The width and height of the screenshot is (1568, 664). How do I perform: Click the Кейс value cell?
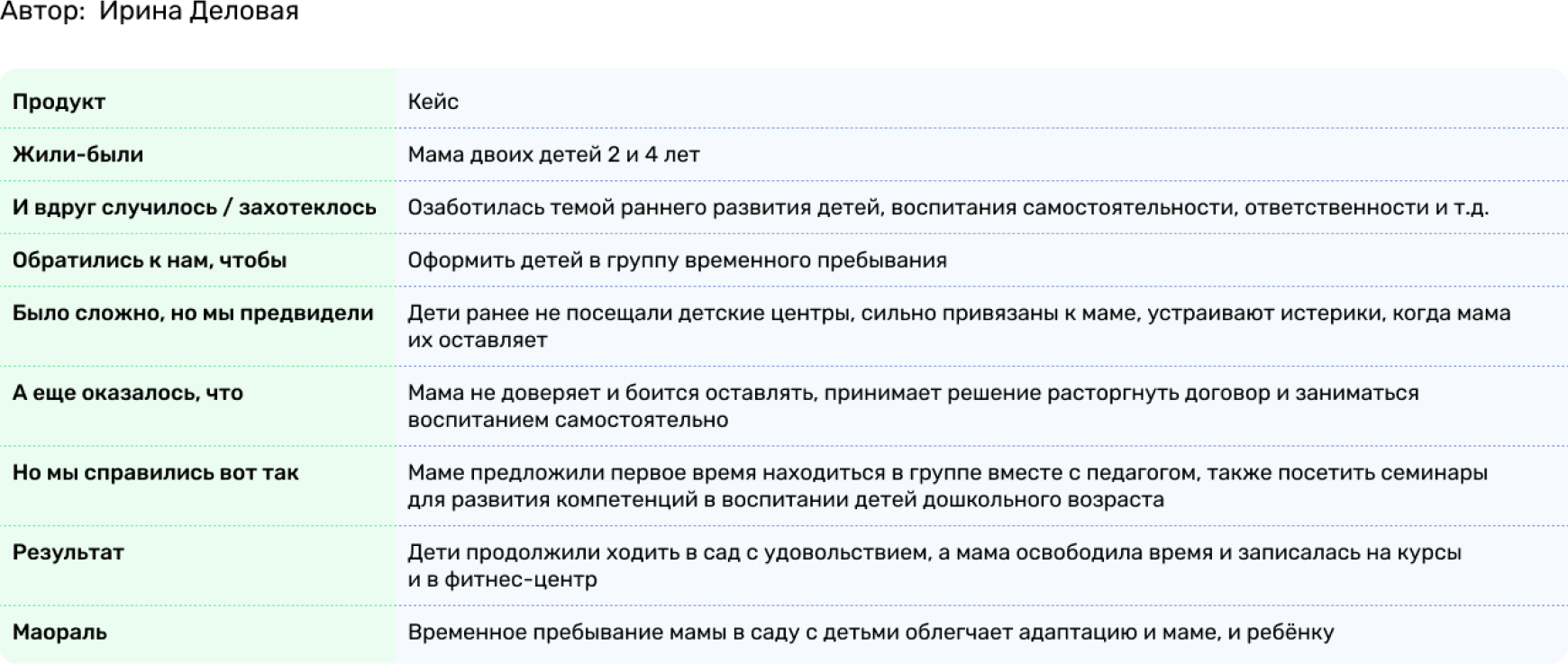pos(433,102)
